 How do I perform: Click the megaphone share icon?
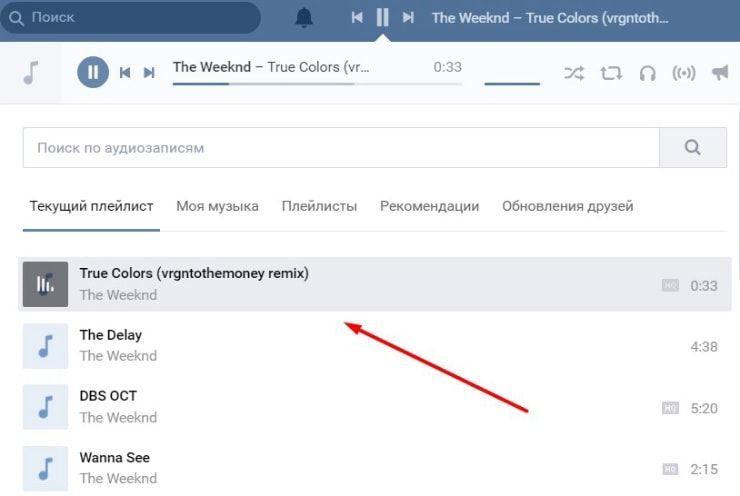click(720, 73)
